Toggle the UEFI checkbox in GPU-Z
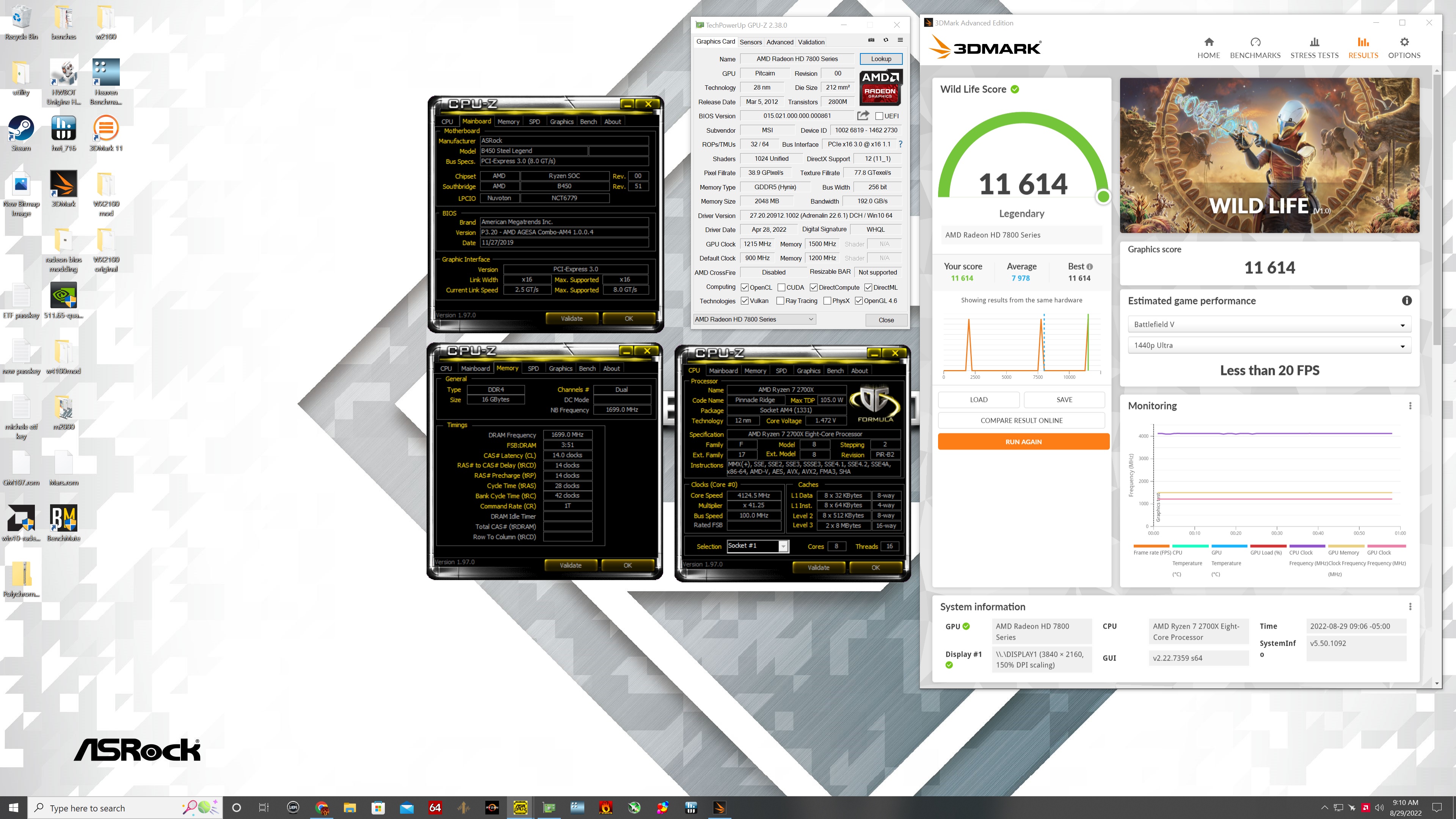Viewport: 1456px width, 819px height. pos(879,116)
